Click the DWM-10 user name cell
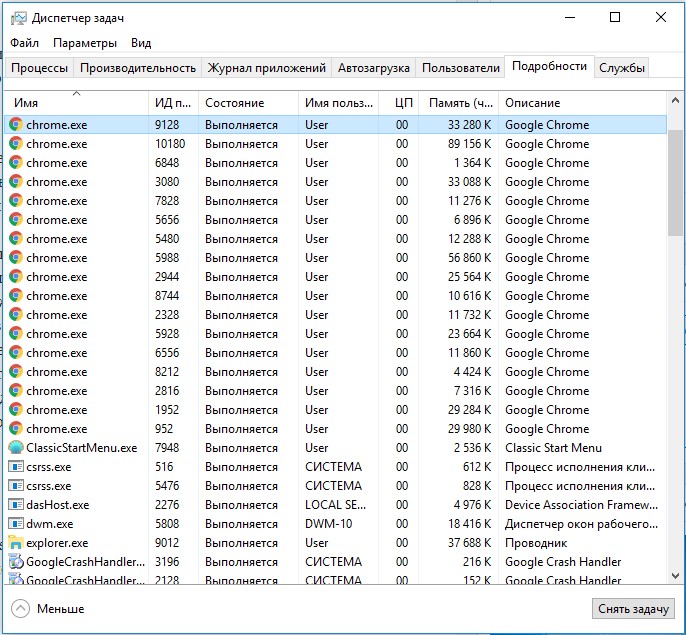This screenshot has width=686, height=635. tap(329, 524)
